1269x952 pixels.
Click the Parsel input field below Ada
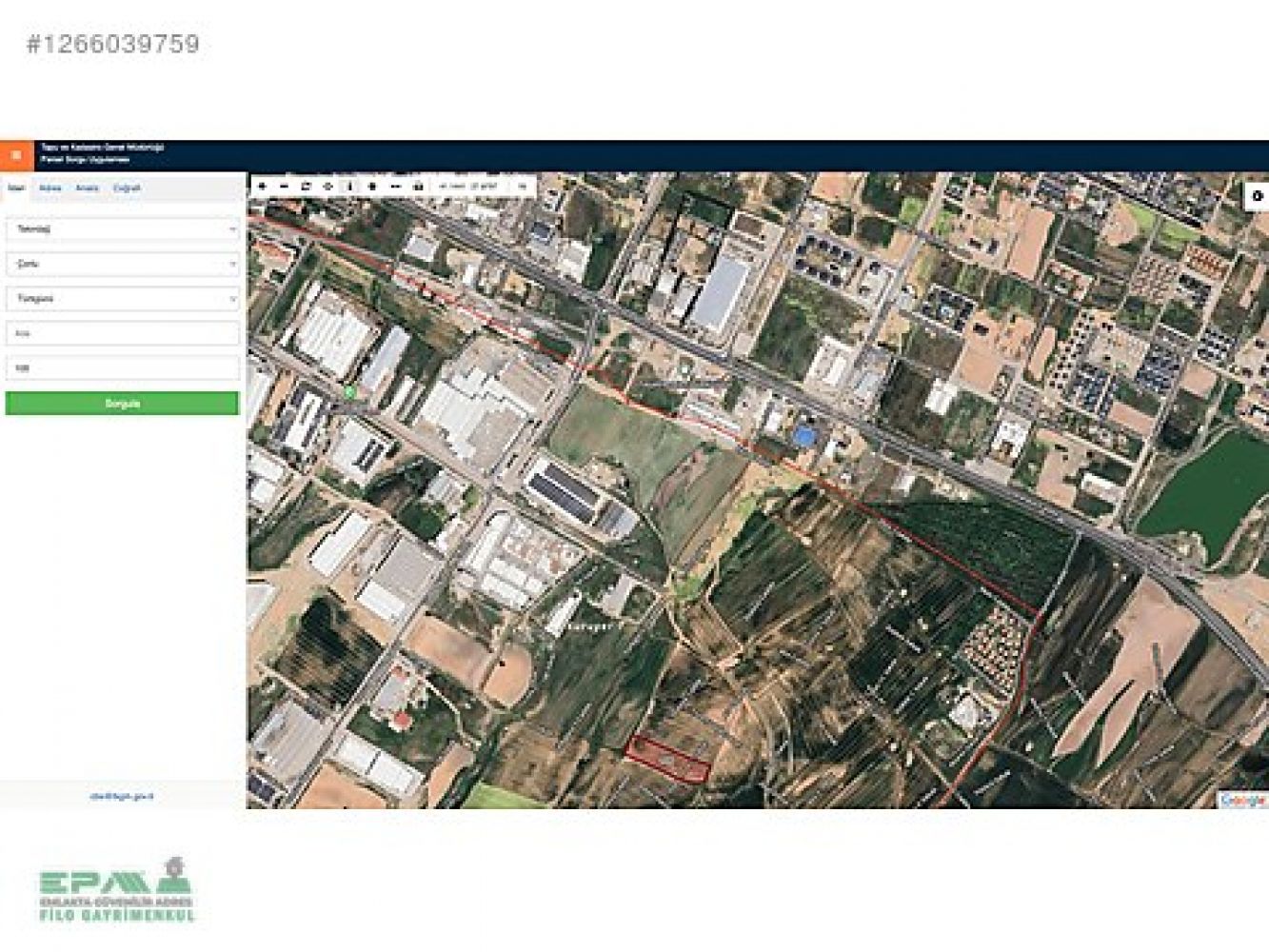click(123, 367)
